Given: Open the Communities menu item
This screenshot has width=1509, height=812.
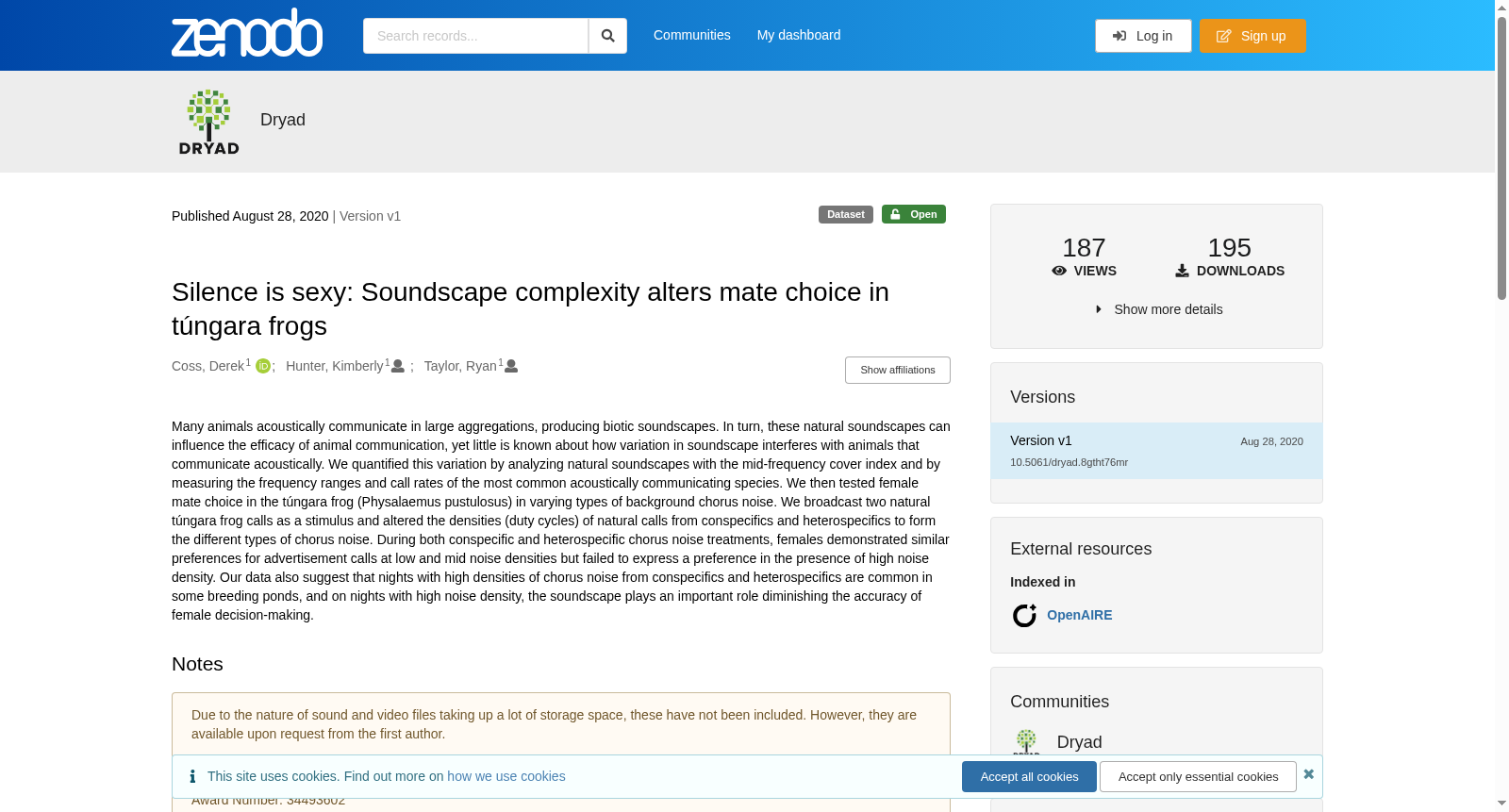Looking at the screenshot, I should click(692, 35).
